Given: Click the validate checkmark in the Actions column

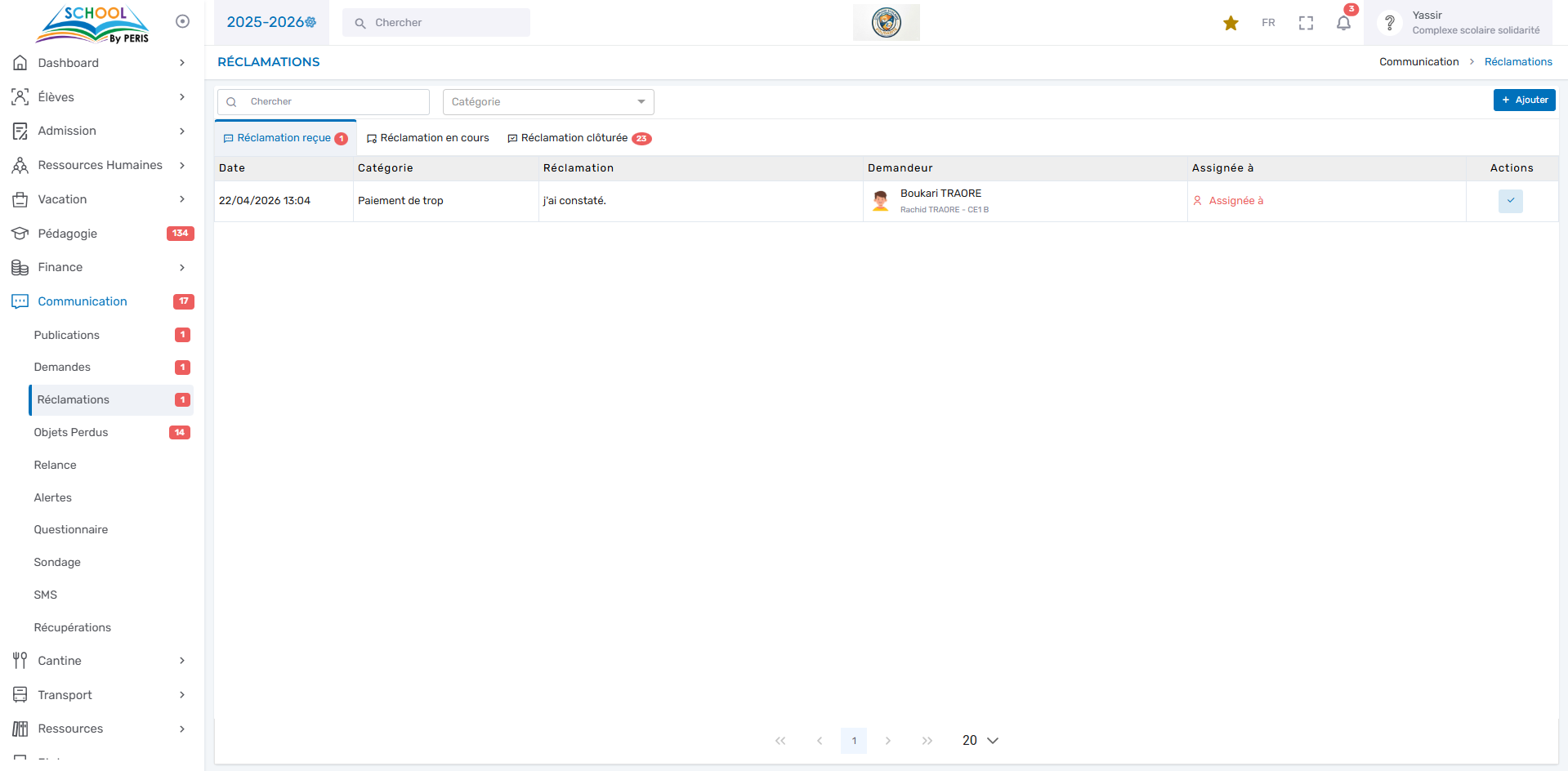Looking at the screenshot, I should coord(1510,201).
